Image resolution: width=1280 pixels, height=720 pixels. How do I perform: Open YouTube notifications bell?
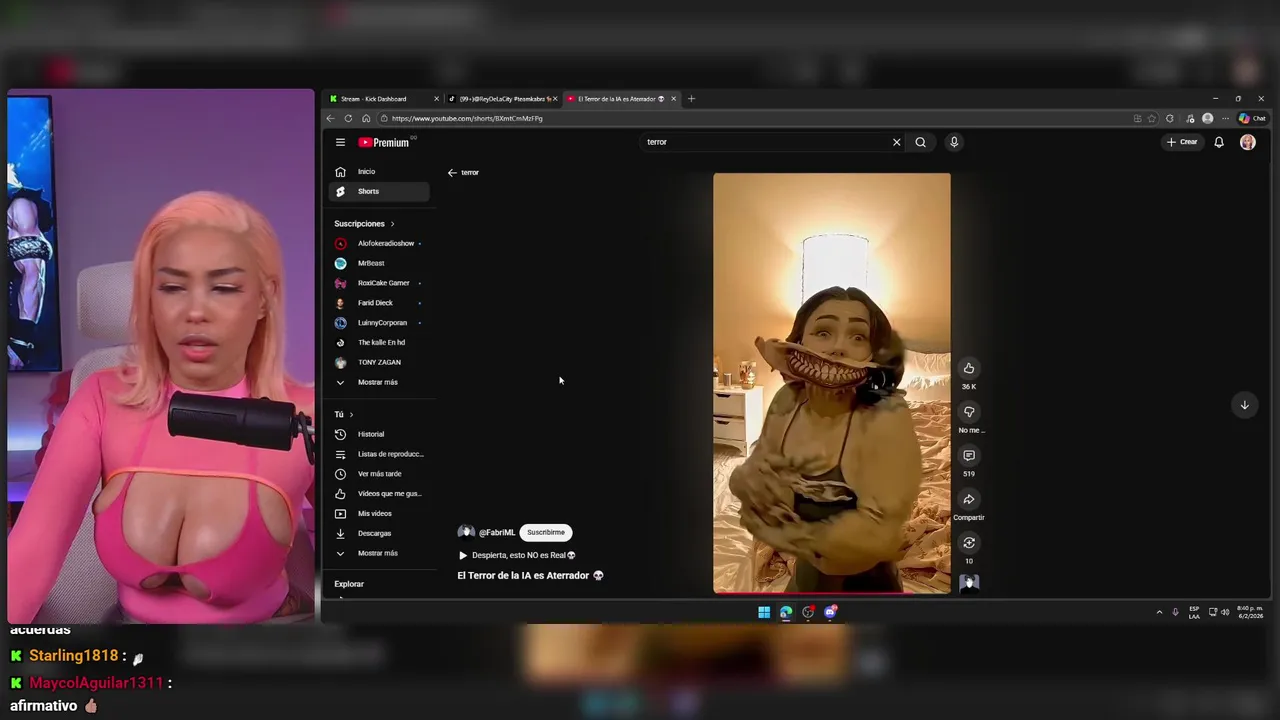pyautogui.click(x=1219, y=142)
